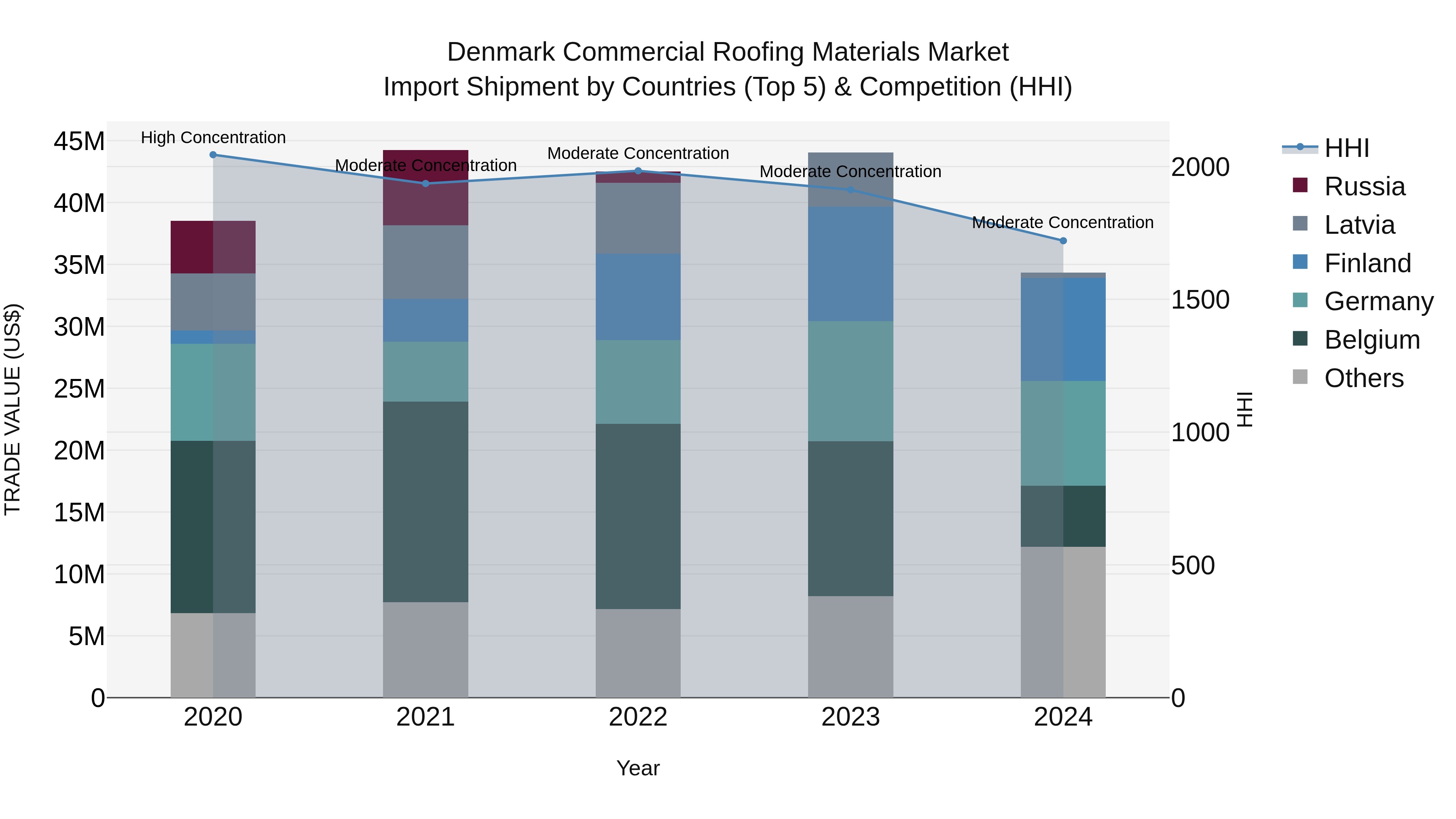Image resolution: width=1456 pixels, height=819 pixels.
Task: Click the HHI data point for 2024
Action: pyautogui.click(x=1063, y=241)
